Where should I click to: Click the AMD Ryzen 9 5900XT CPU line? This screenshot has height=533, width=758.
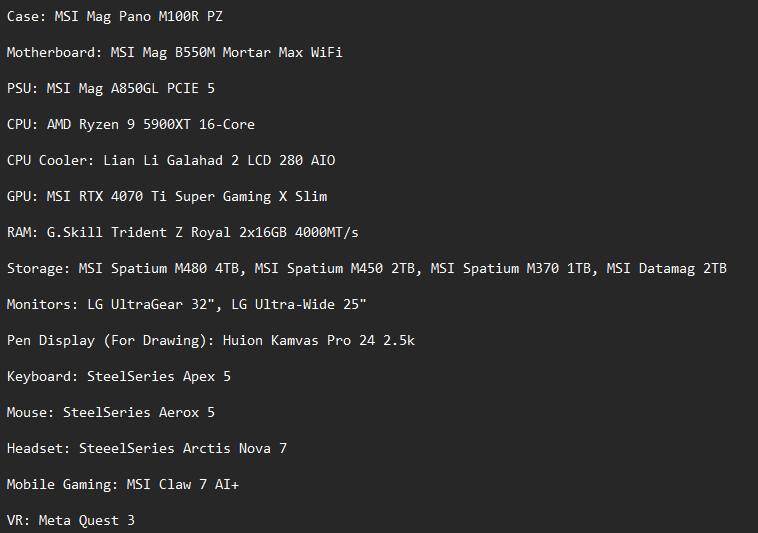tap(130, 124)
